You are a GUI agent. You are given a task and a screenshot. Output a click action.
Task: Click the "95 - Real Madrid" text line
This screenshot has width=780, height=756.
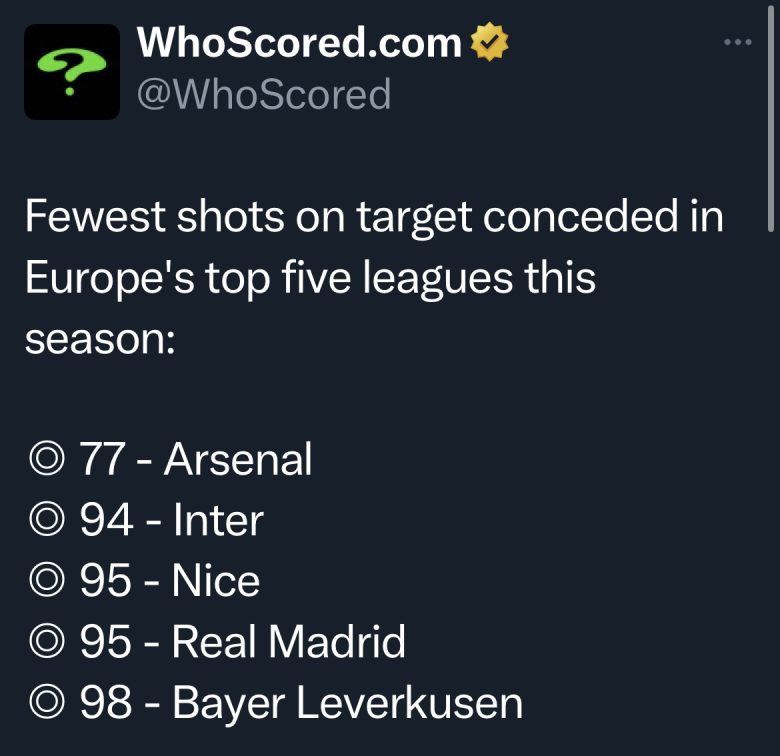(241, 642)
